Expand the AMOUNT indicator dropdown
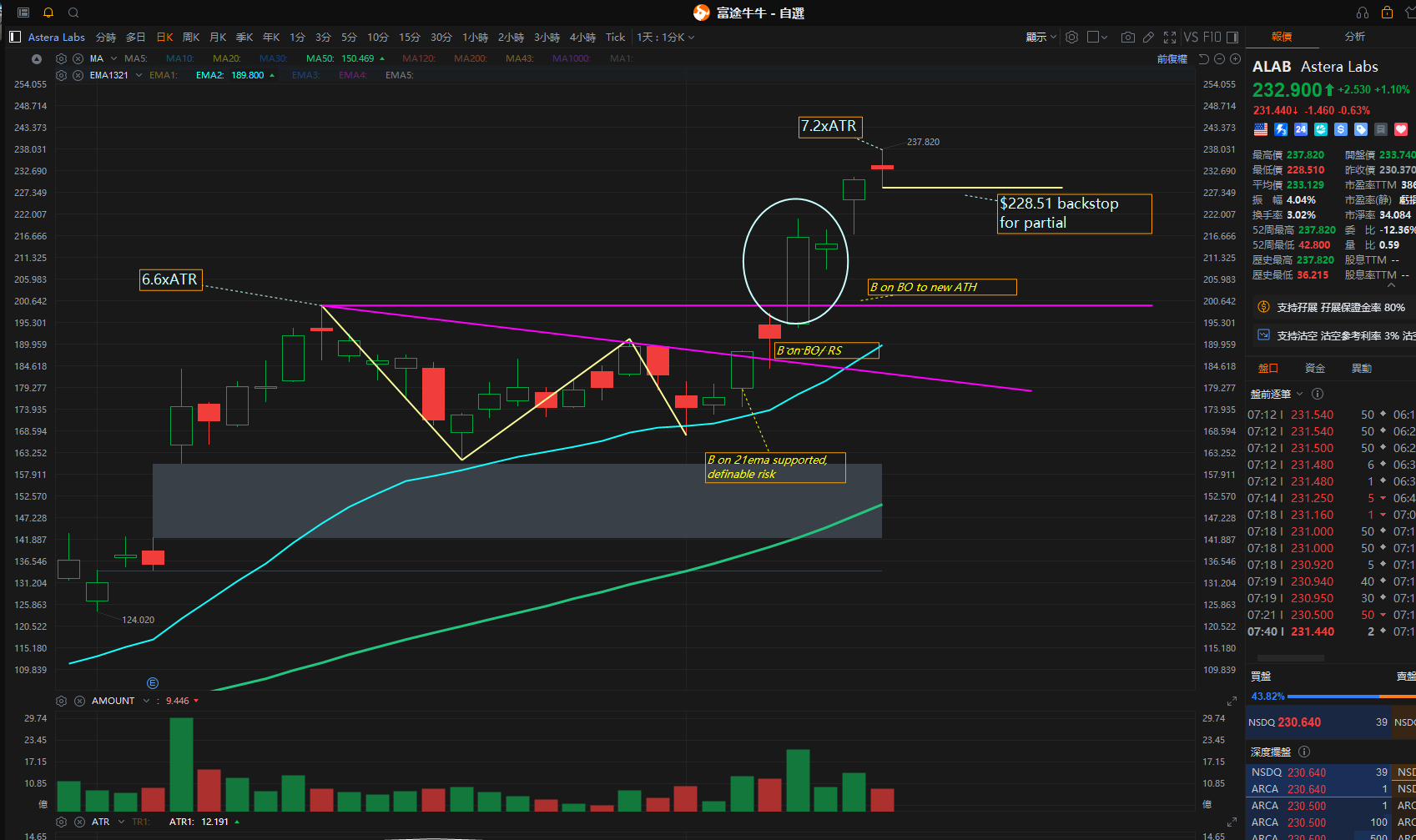This screenshot has width=1416, height=840. pyautogui.click(x=146, y=701)
